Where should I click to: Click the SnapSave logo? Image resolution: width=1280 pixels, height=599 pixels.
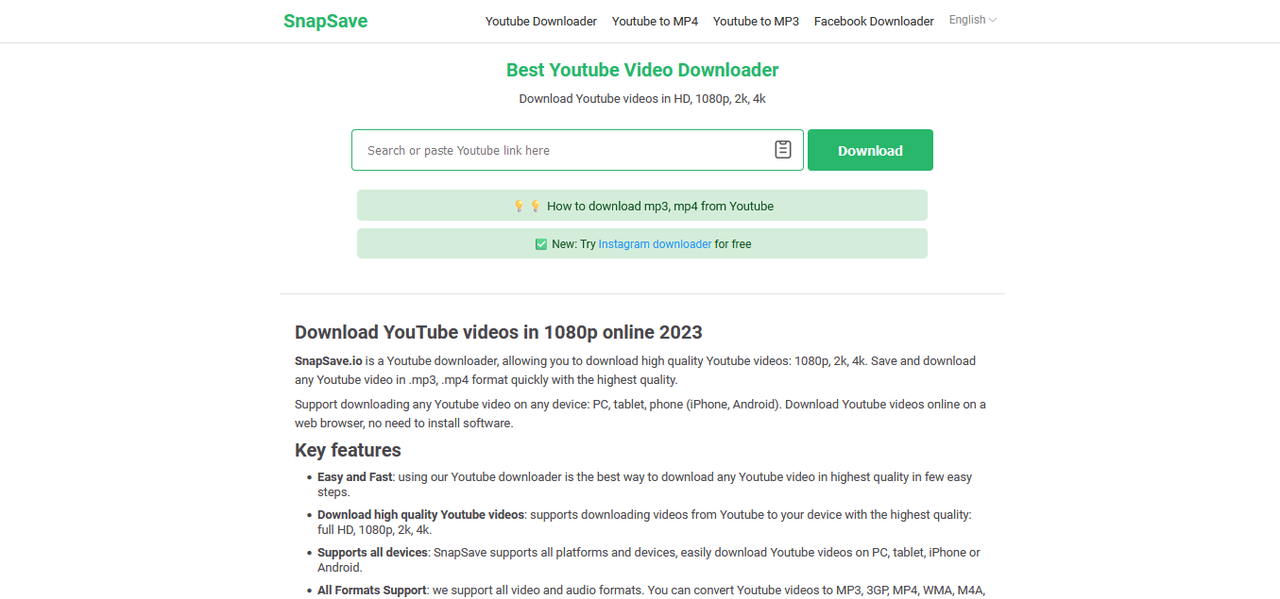[x=325, y=21]
